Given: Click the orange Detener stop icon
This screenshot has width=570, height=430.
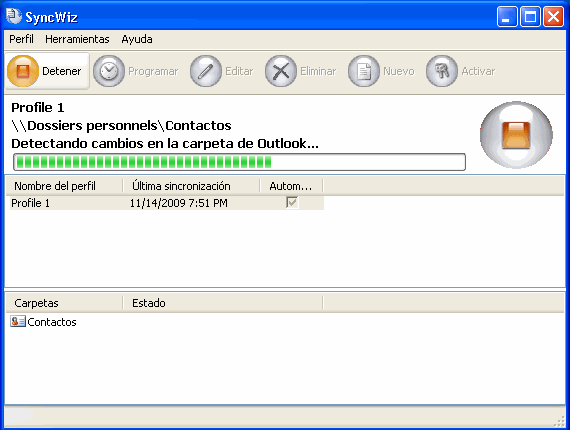Looking at the screenshot, I should (23, 71).
